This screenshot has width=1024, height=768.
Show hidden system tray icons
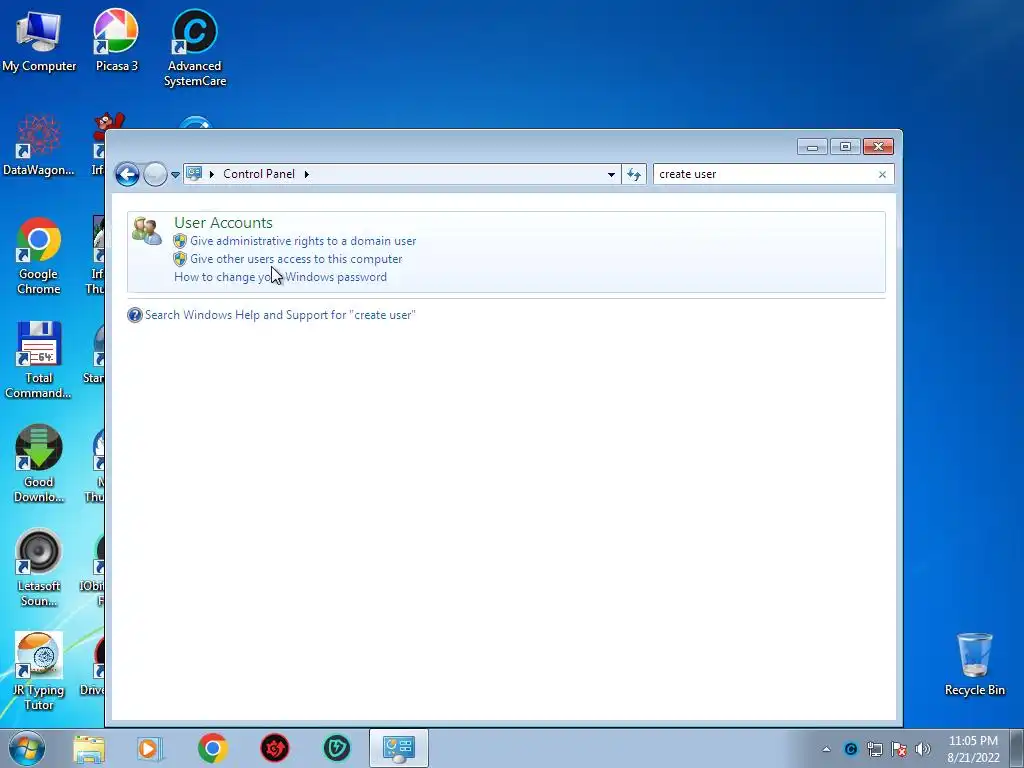point(826,749)
